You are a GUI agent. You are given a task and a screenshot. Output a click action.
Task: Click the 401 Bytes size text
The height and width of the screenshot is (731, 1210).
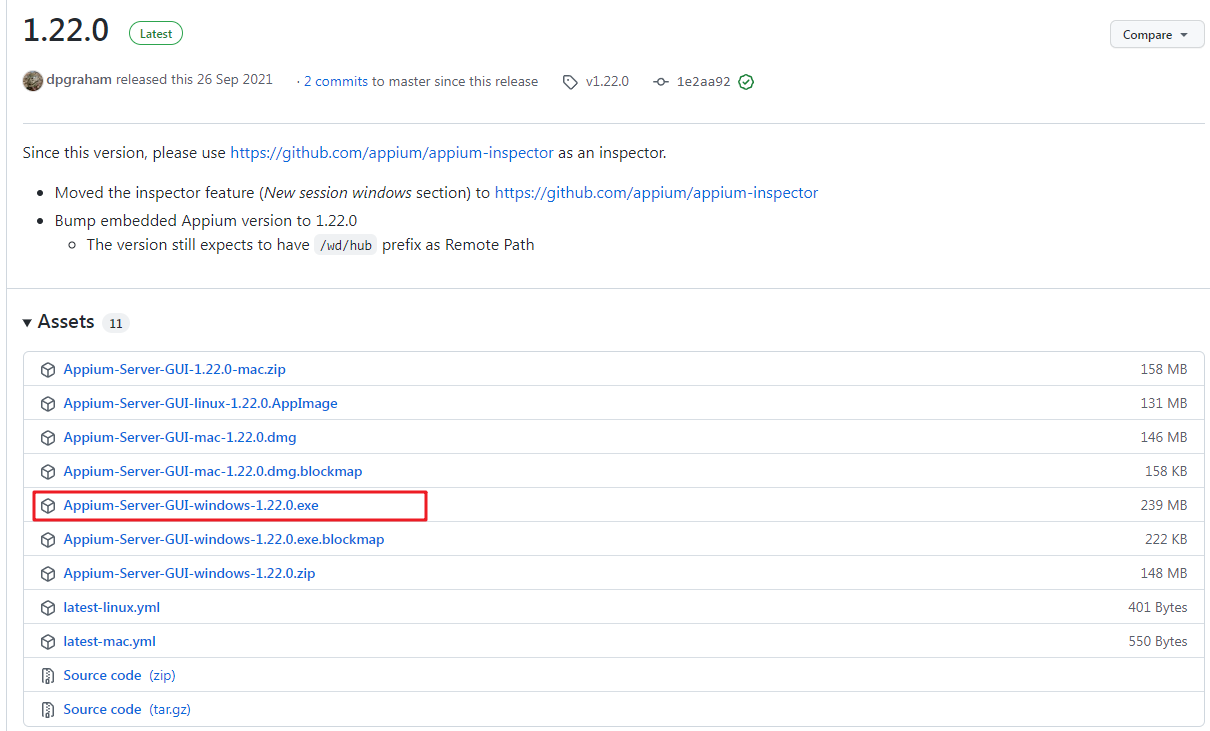click(x=1158, y=607)
